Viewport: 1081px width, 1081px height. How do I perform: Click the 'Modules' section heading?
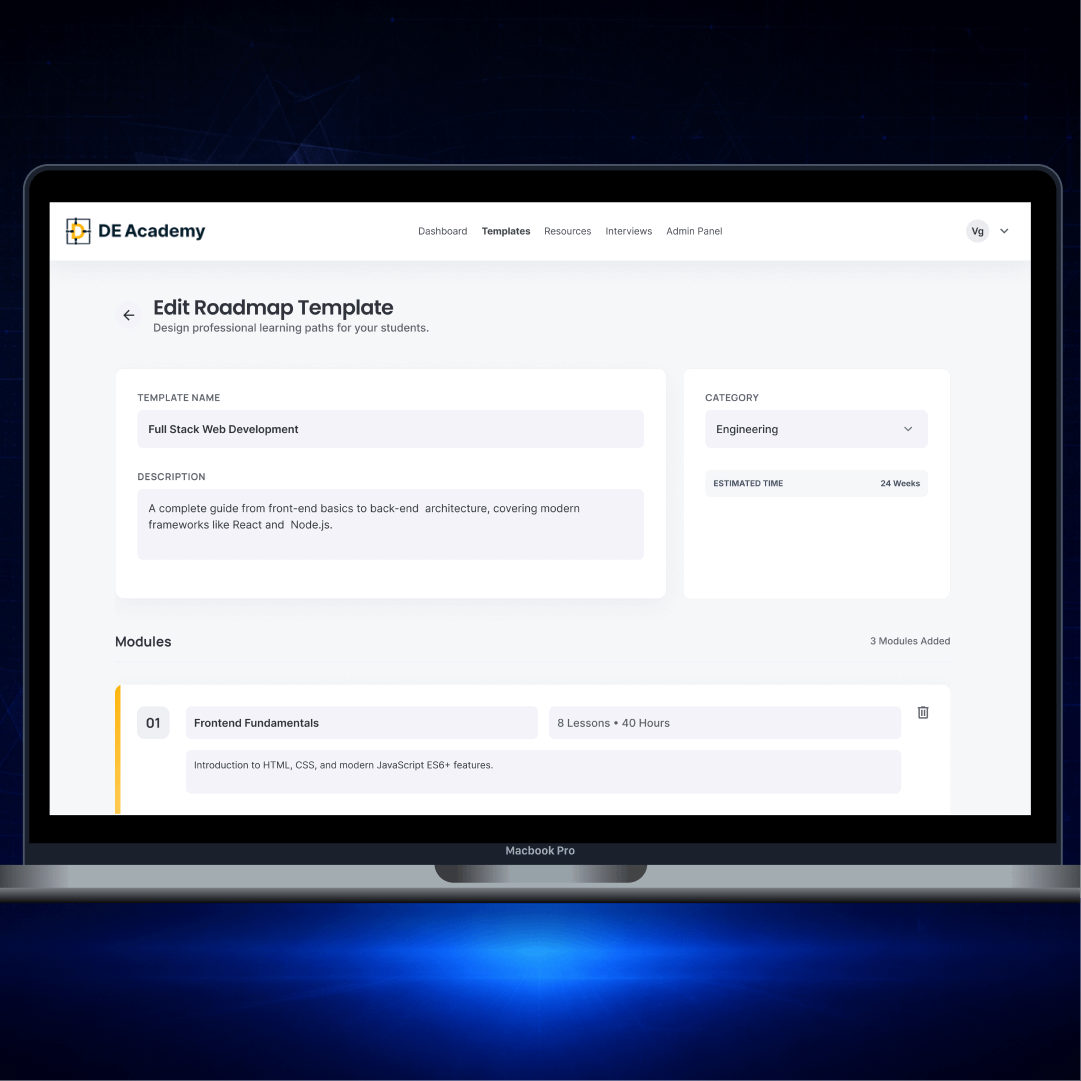143,642
